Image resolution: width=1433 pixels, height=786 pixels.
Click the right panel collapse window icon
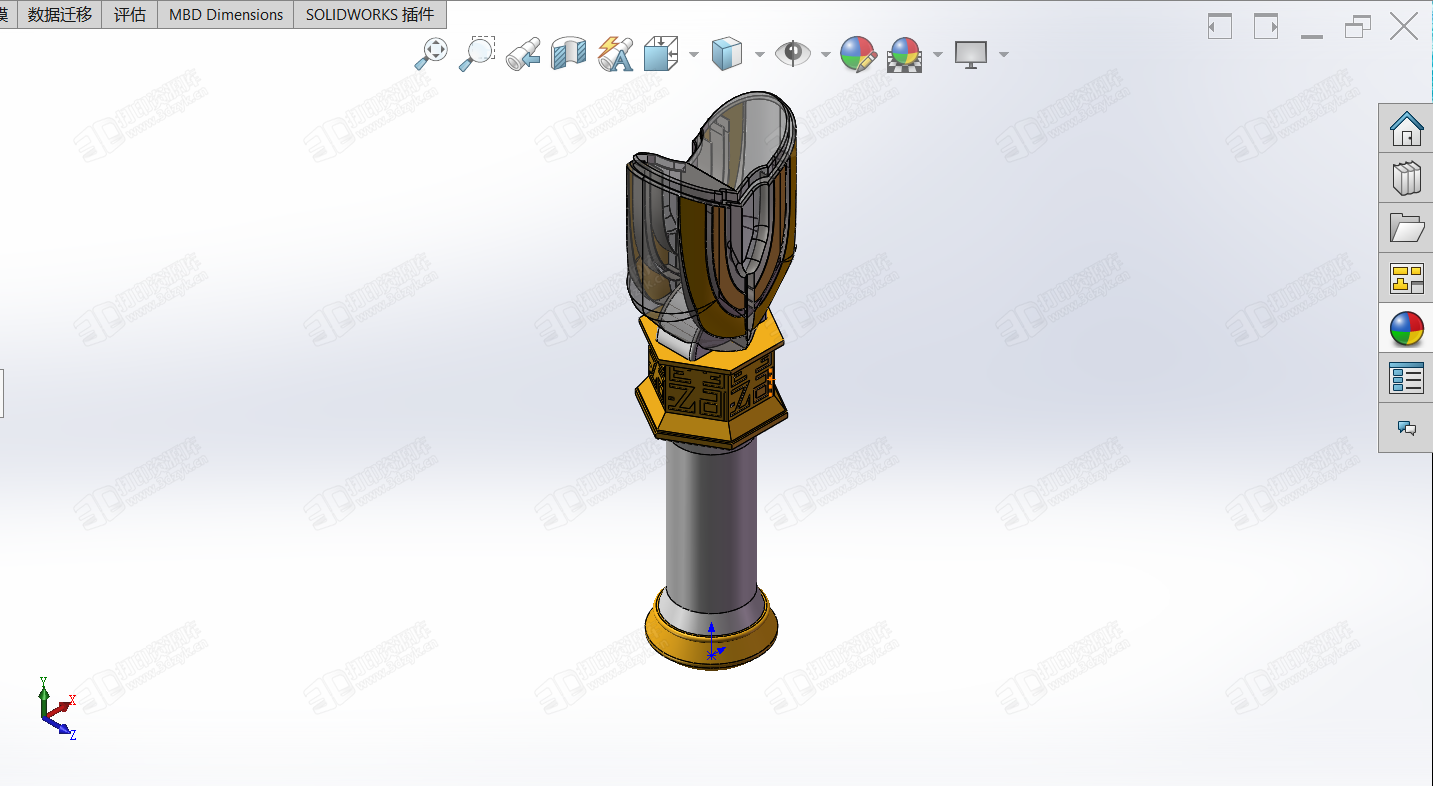point(1266,26)
